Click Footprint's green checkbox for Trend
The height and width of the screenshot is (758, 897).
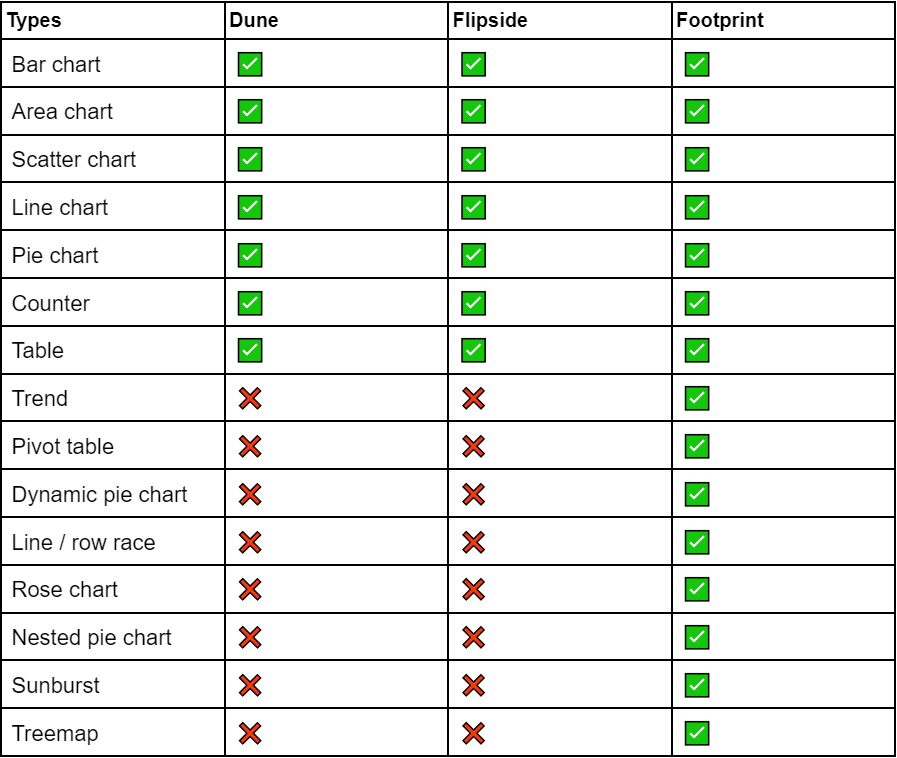pos(696,399)
